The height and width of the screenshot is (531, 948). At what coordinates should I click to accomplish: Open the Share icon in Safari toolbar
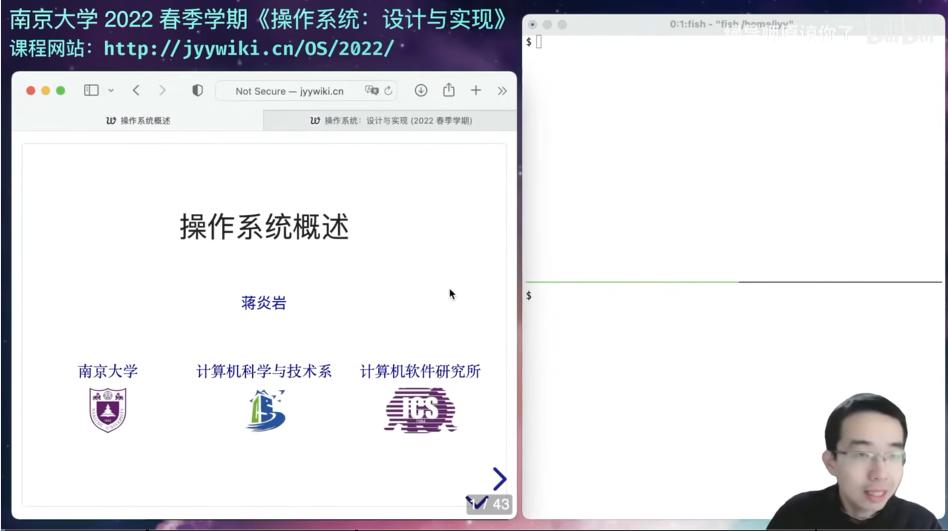(449, 90)
